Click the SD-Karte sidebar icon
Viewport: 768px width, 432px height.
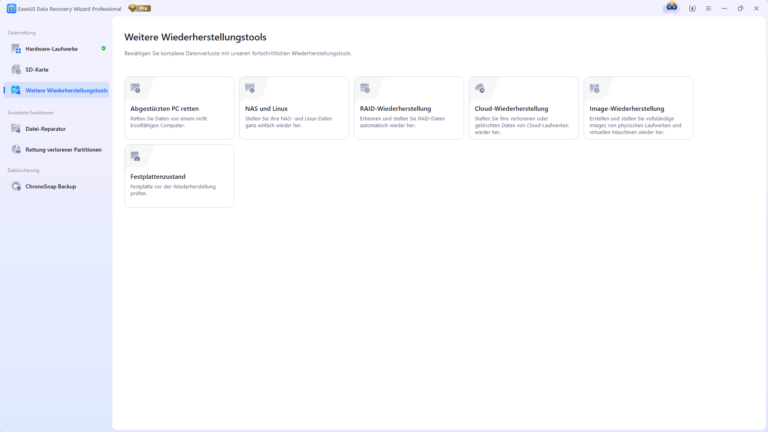click(16, 70)
